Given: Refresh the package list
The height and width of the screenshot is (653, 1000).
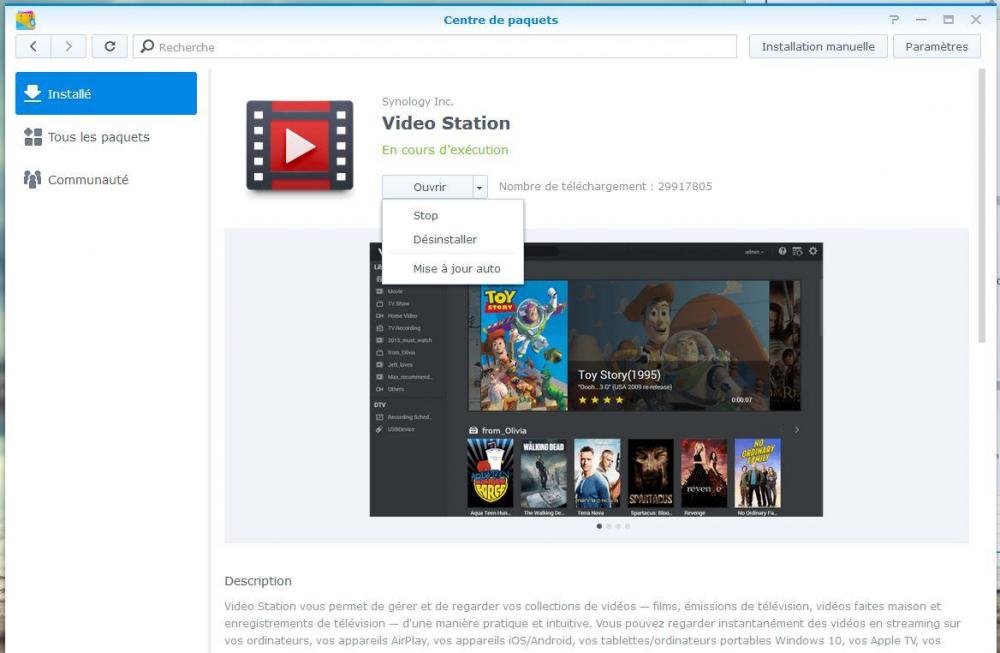Looking at the screenshot, I should point(109,46).
